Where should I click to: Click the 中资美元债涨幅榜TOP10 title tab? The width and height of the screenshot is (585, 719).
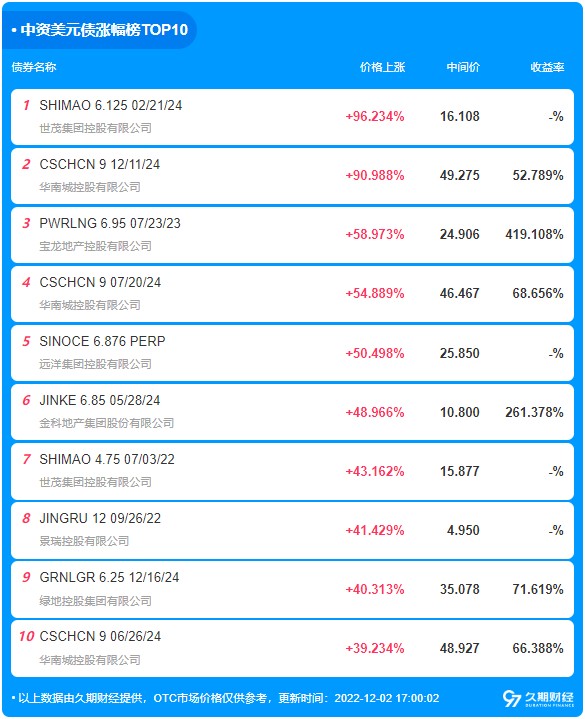pos(99,30)
